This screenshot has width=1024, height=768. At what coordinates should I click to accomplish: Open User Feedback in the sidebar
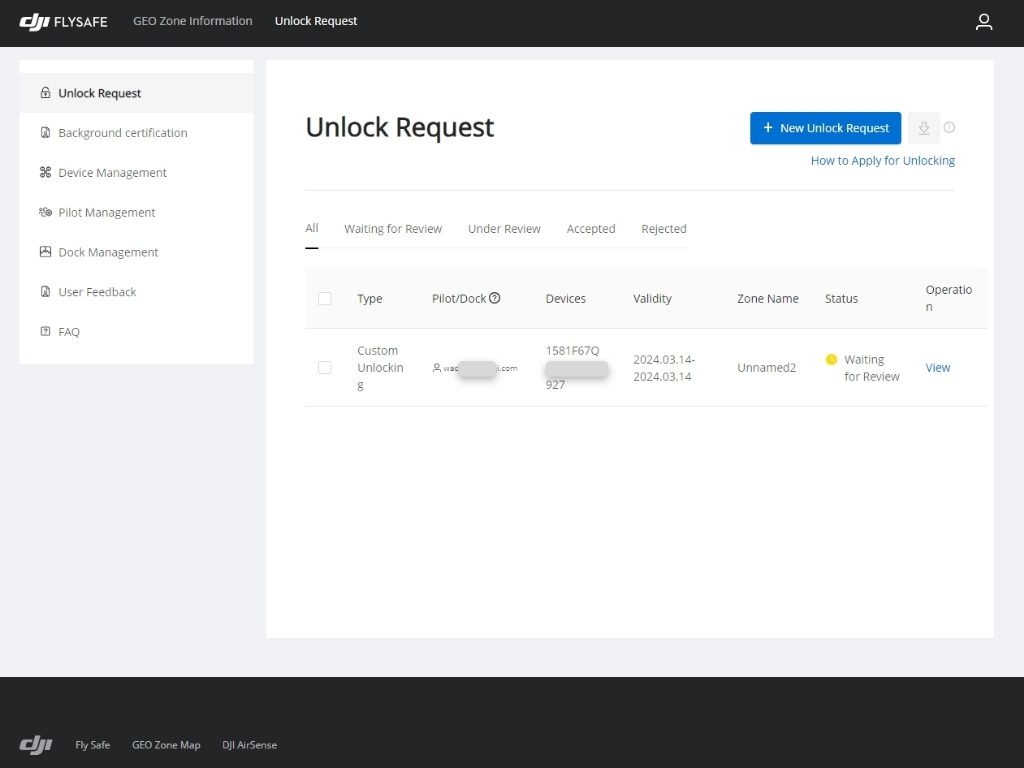(x=97, y=292)
